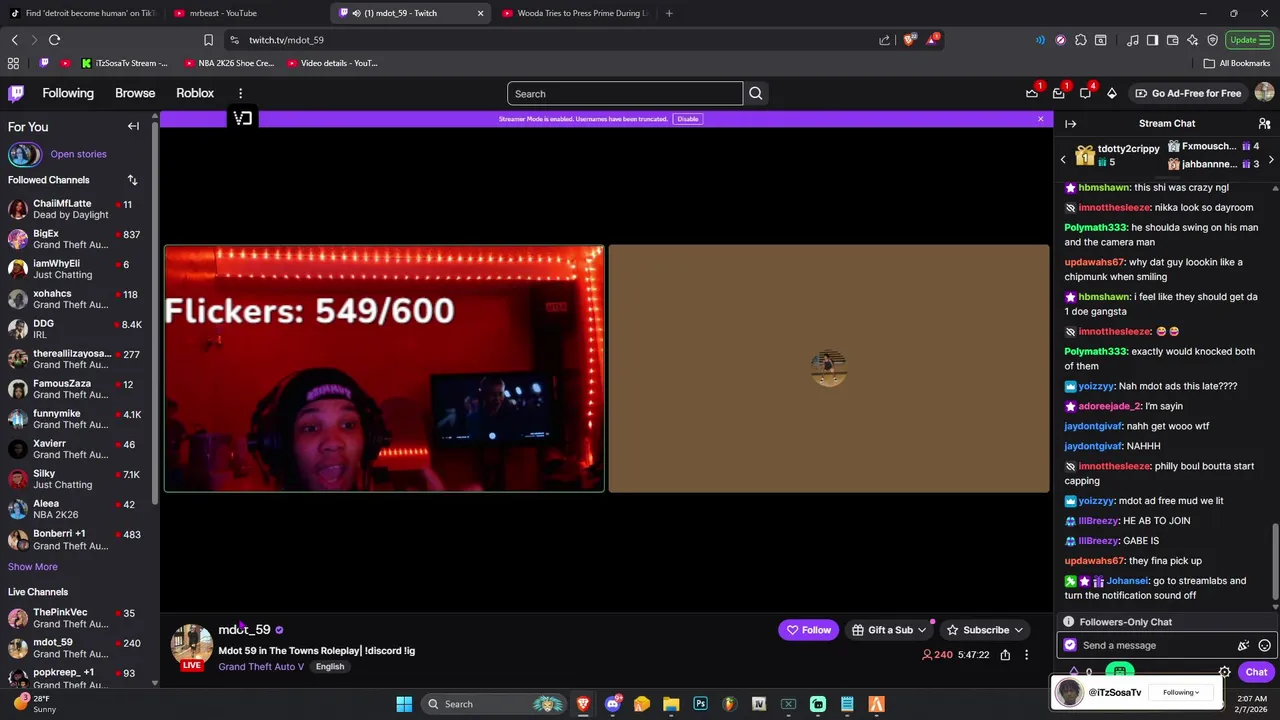Viewport: 1280px width, 720px height.
Task: Click the celebration party popper icon
Action: click(1243, 645)
